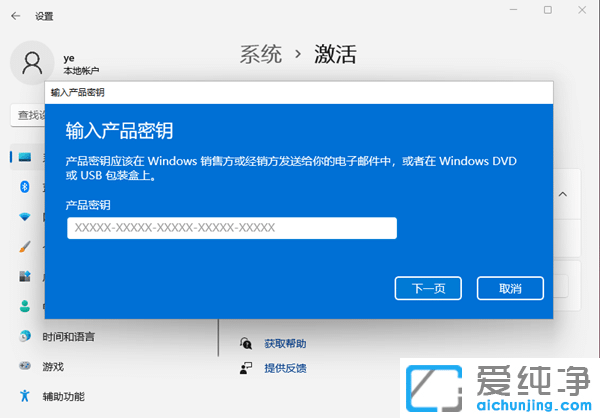Open 游戏 settings category

click(x=53, y=367)
